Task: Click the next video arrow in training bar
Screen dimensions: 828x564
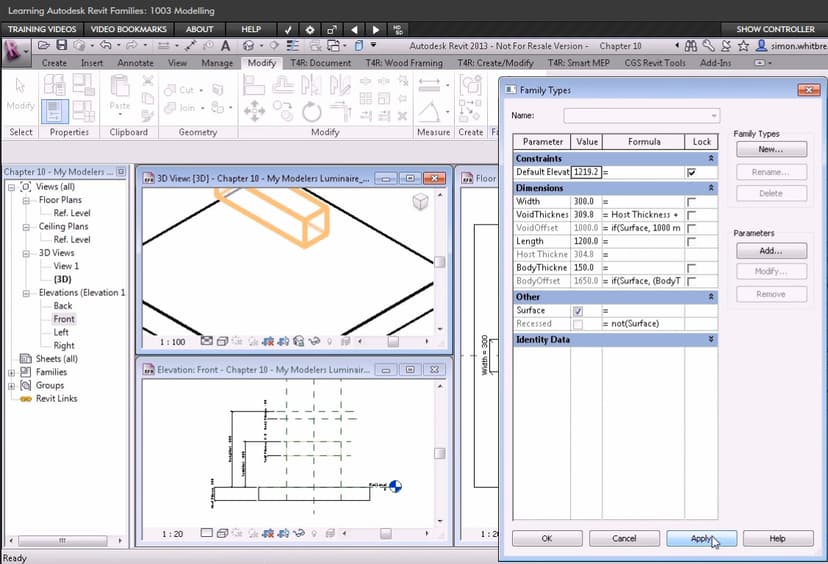Action: pyautogui.click(x=375, y=30)
